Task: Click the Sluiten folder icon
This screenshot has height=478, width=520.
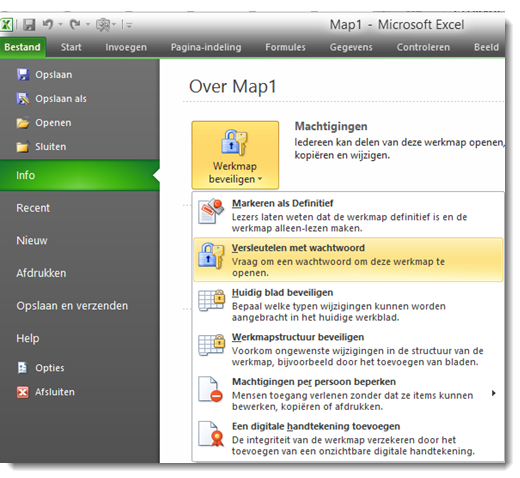Action: point(23,147)
